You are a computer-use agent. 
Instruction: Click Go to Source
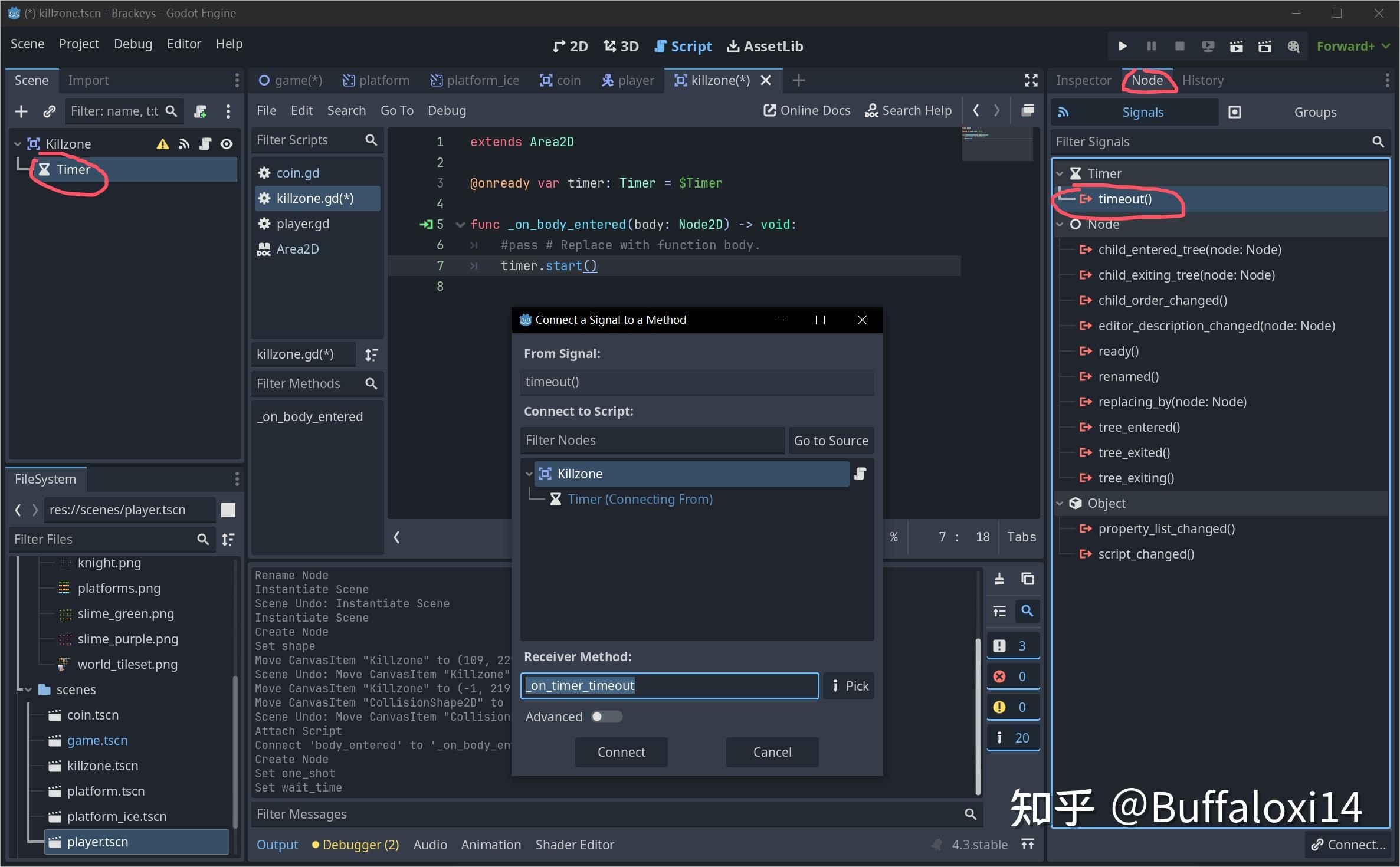tap(831, 440)
